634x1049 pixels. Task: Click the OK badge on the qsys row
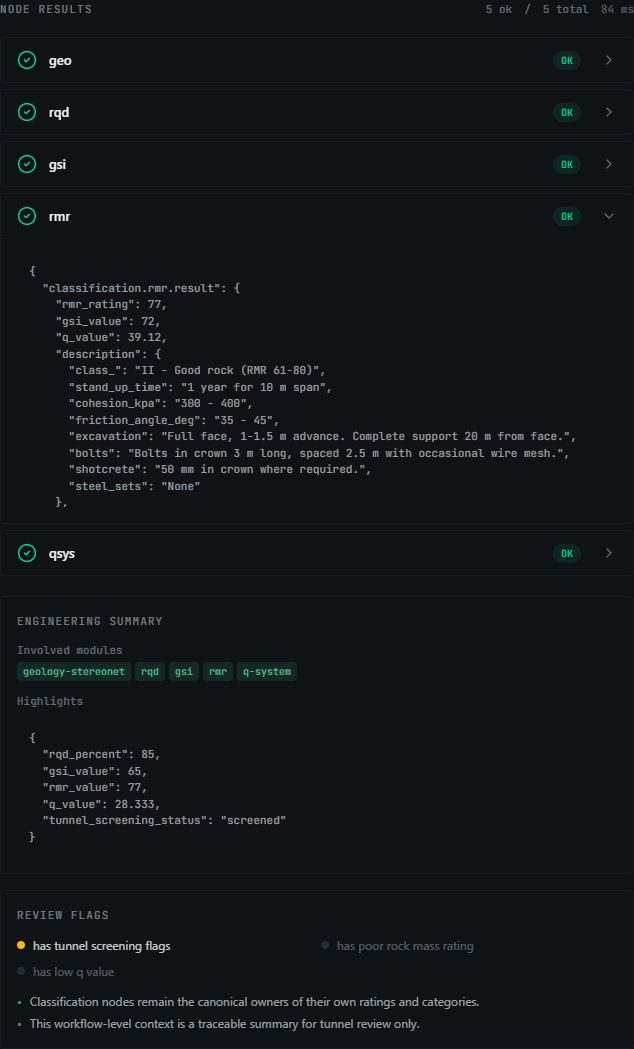click(566, 553)
